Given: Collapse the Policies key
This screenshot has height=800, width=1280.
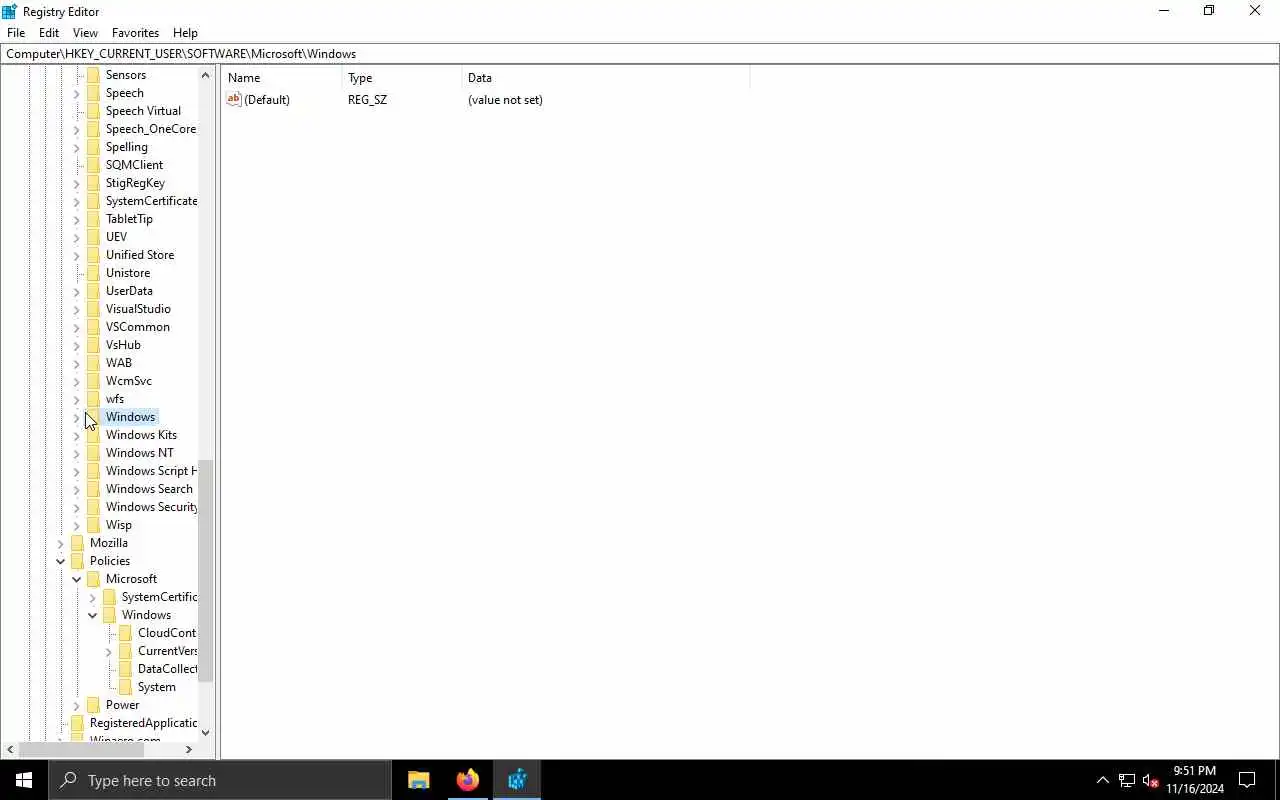Looking at the screenshot, I should pos(61,561).
